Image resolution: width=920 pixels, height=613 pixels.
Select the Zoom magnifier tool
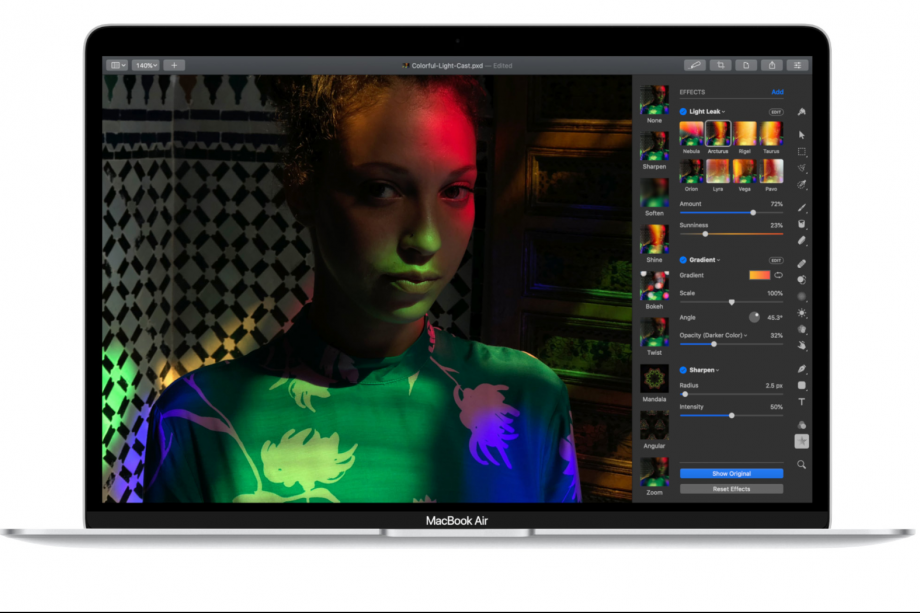pyautogui.click(x=801, y=465)
